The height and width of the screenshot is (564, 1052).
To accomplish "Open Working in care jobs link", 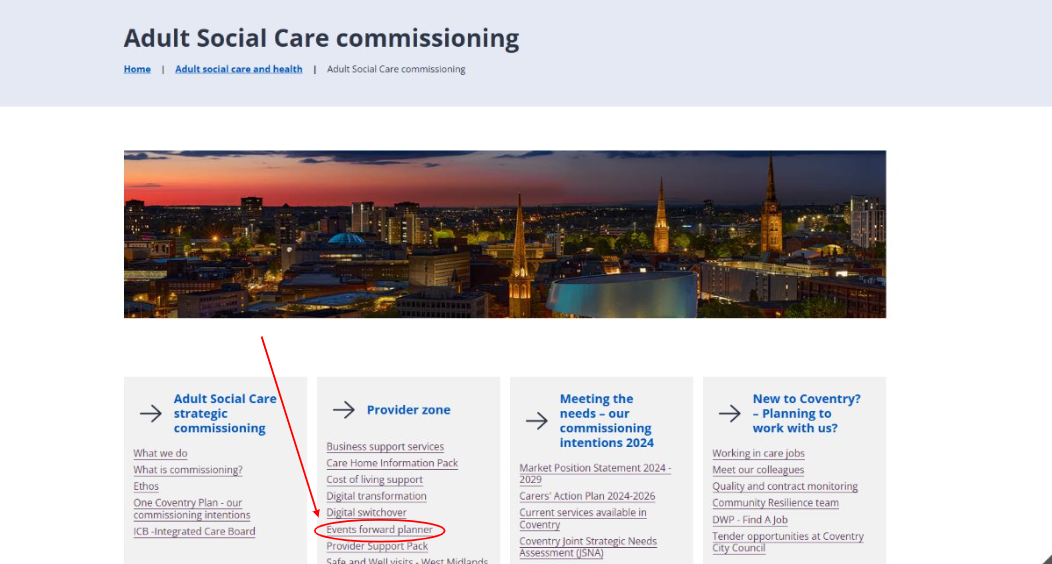I will (758, 453).
